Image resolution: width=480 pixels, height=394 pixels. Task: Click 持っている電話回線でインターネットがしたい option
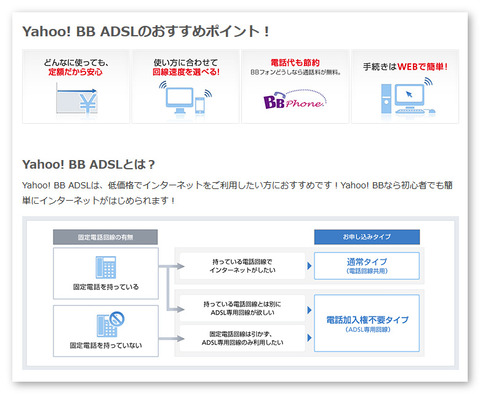point(242,266)
